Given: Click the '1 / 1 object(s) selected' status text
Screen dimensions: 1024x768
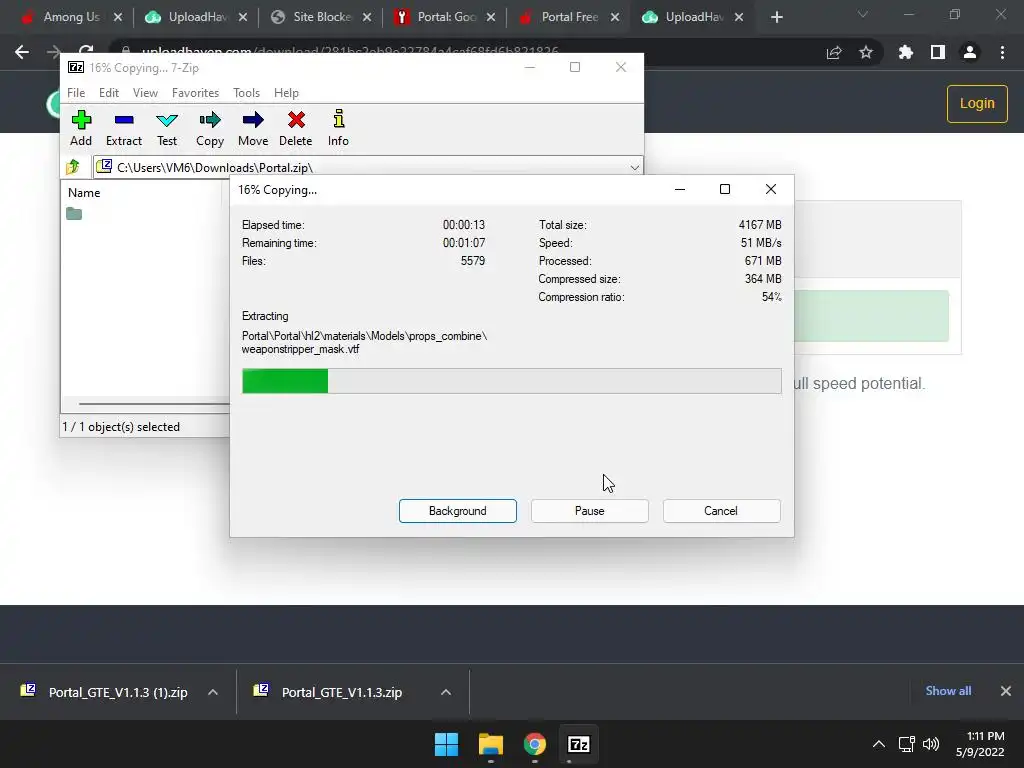Looking at the screenshot, I should (121, 426).
